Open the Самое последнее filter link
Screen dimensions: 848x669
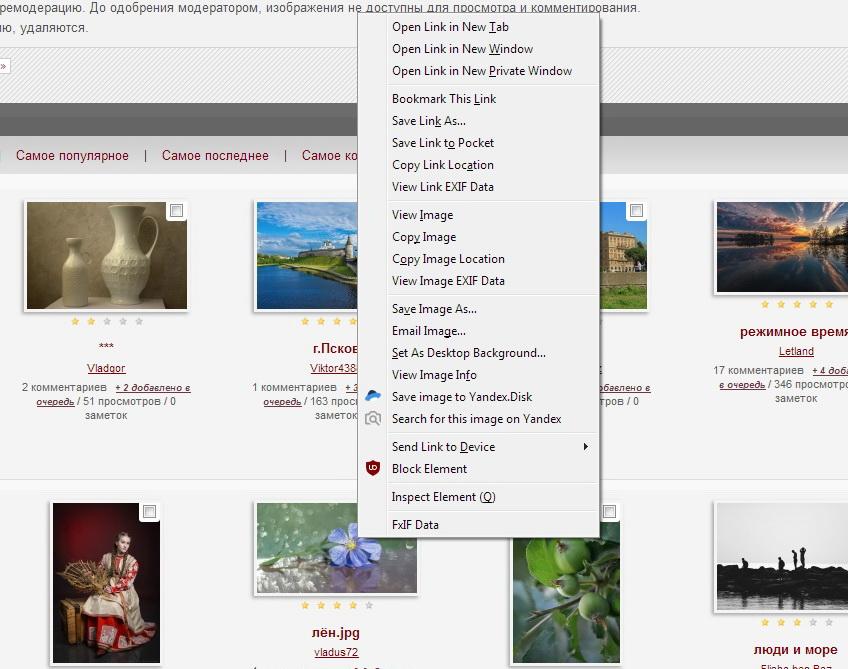215,156
